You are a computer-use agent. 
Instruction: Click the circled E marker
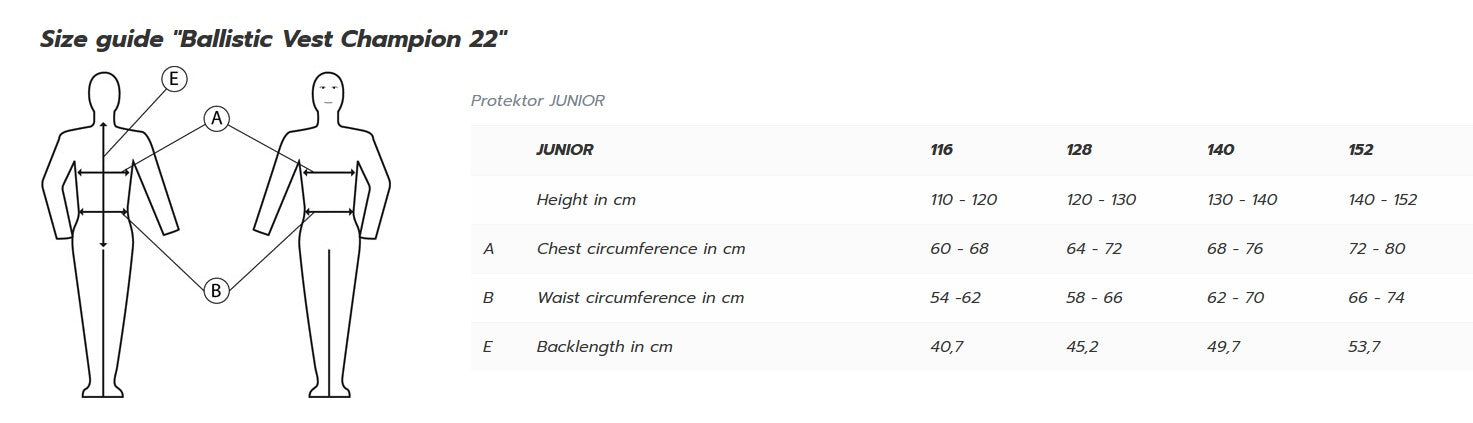[175, 79]
